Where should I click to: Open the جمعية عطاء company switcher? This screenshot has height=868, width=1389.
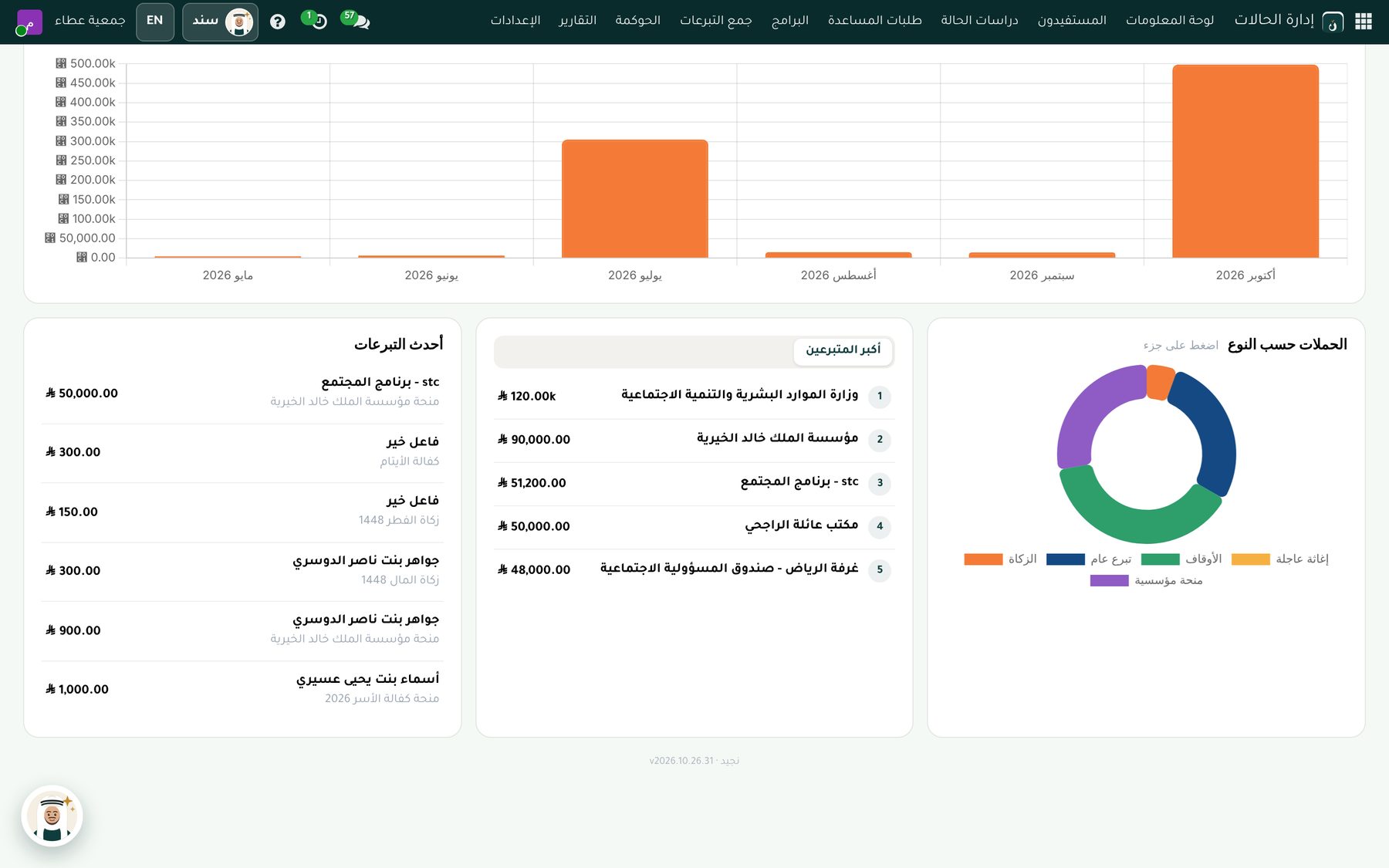point(90,20)
